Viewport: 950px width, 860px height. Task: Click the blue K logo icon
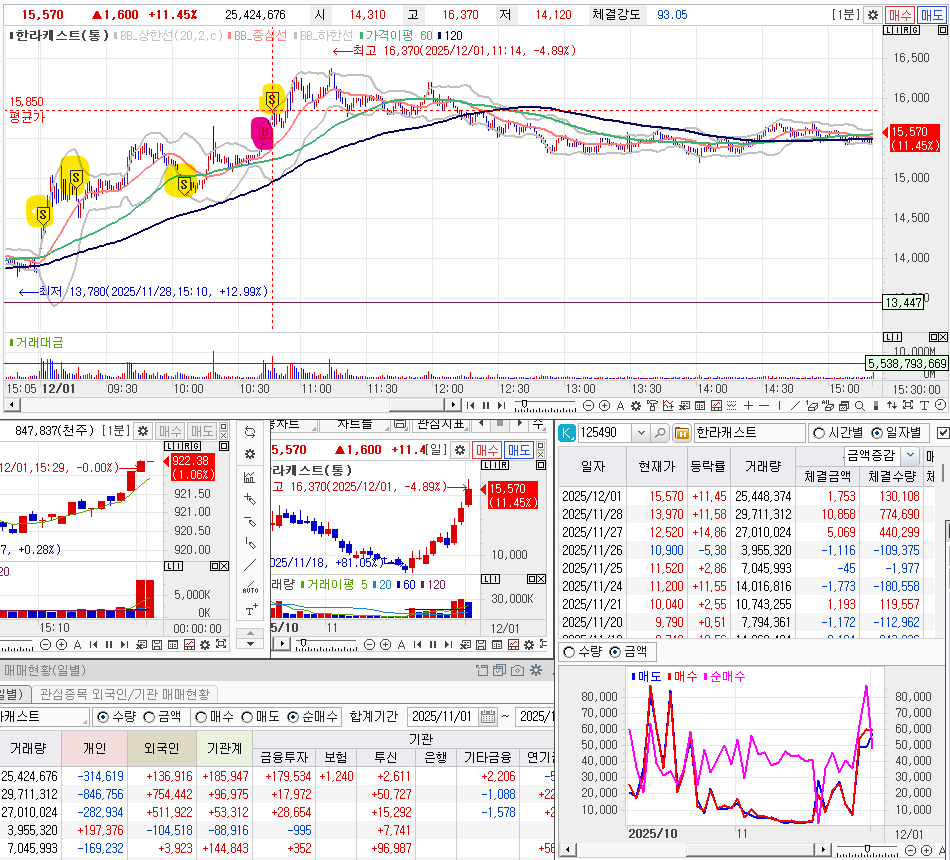pos(566,433)
